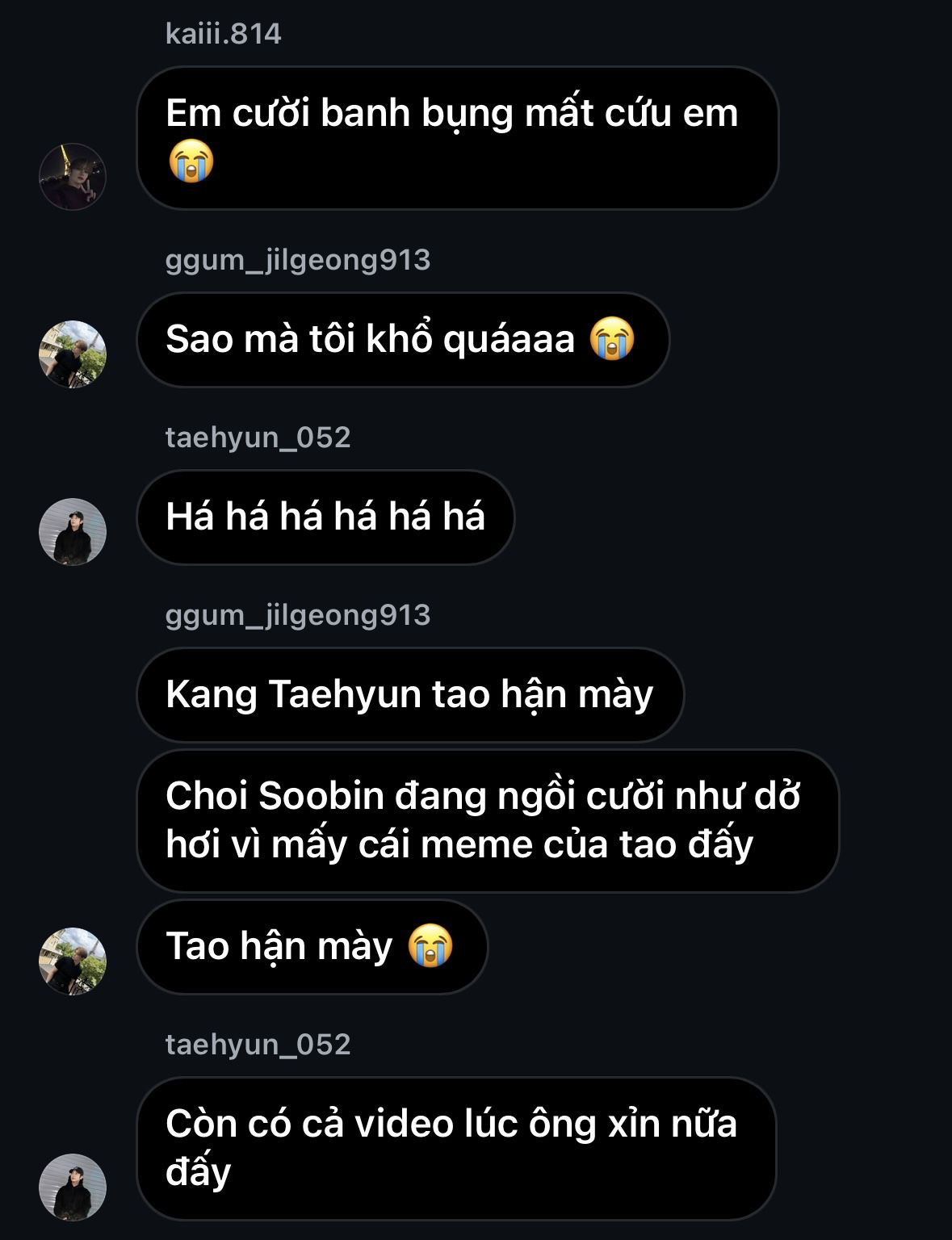Tap avatar beside "Còn có cả video" message

pos(73,1188)
